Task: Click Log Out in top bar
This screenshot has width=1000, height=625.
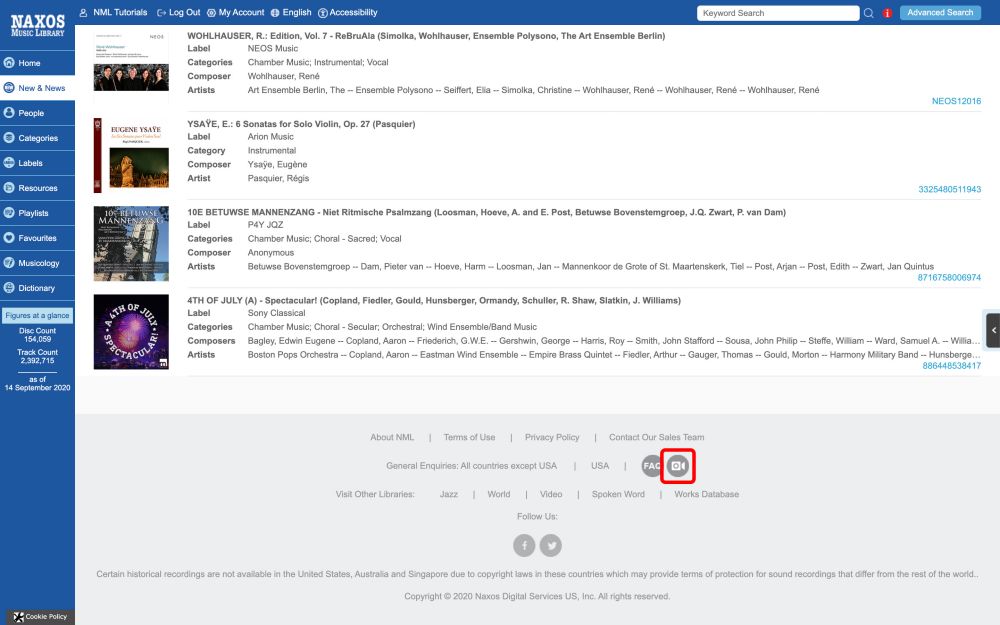Action: point(179,12)
